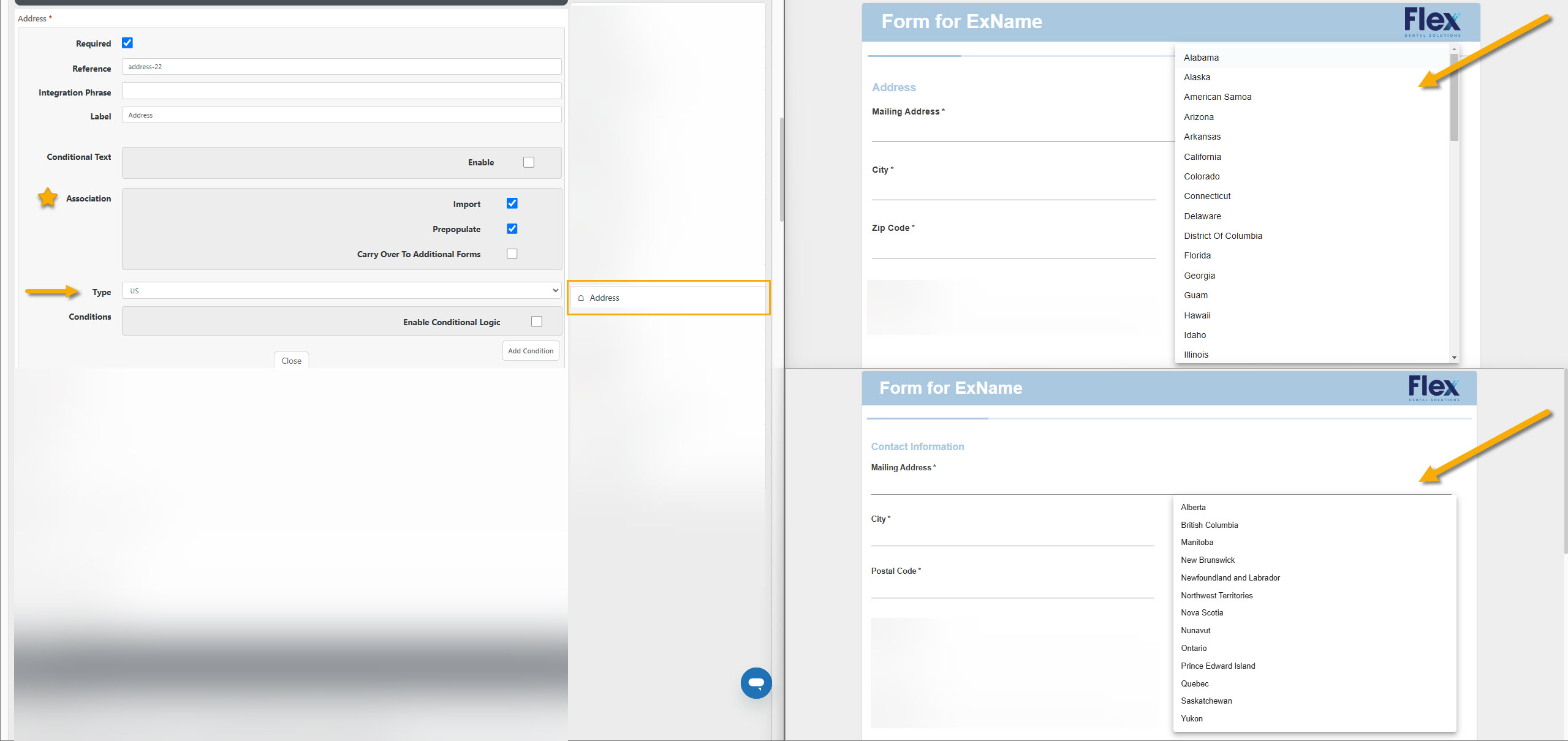Choose Ontario from province list
This screenshot has width=1568, height=741.
[1314, 648]
